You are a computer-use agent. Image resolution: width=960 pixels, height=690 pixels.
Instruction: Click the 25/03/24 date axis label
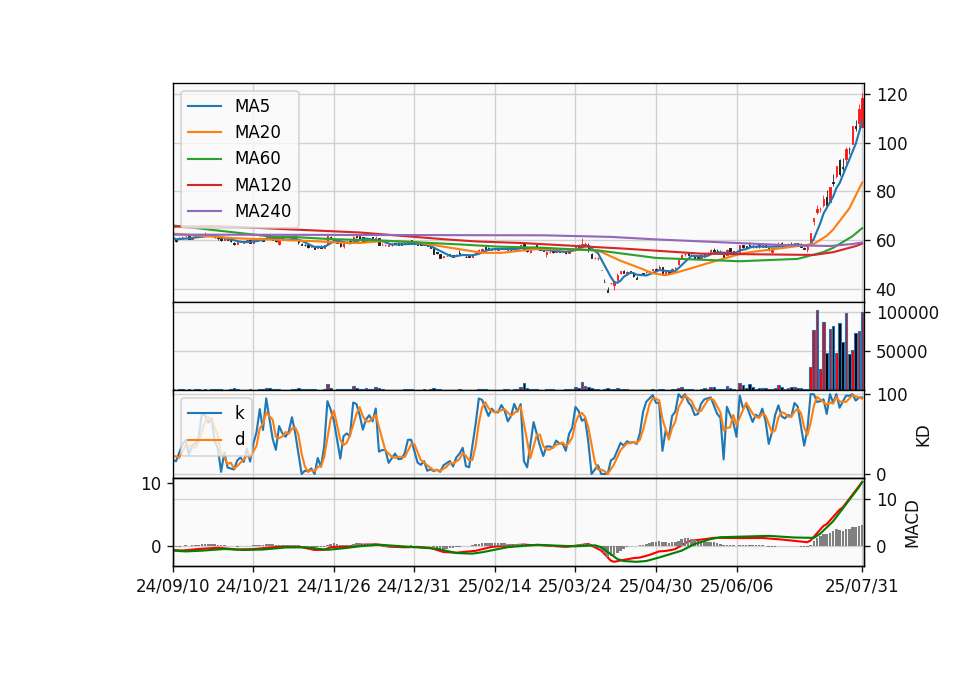click(x=575, y=586)
